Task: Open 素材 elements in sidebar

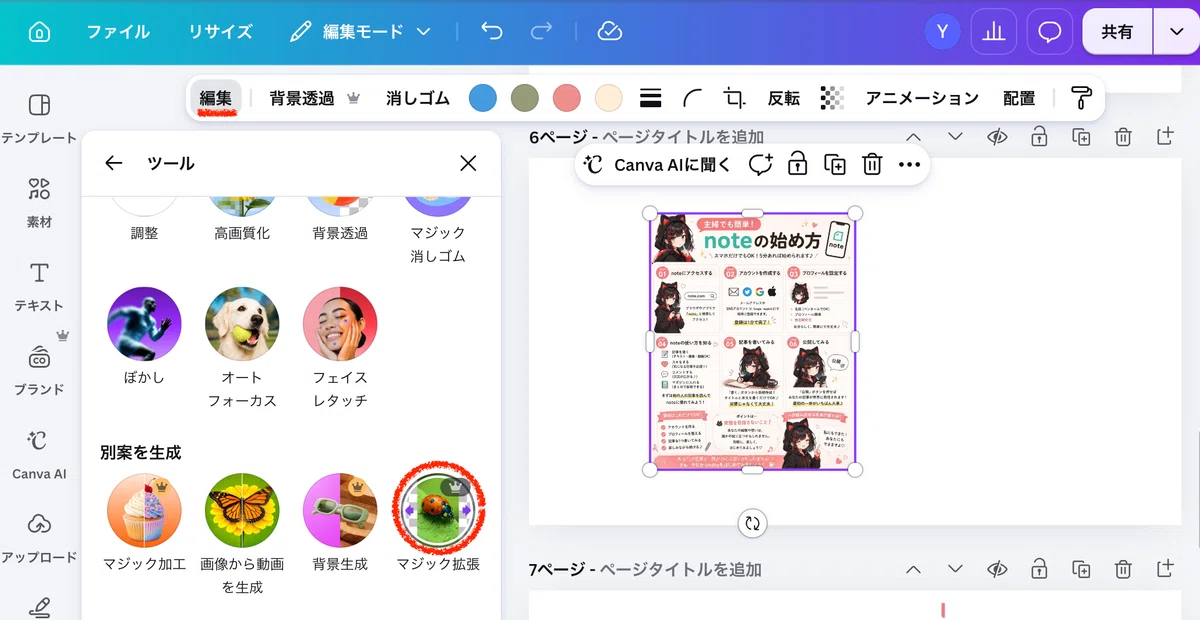Action: [x=39, y=202]
